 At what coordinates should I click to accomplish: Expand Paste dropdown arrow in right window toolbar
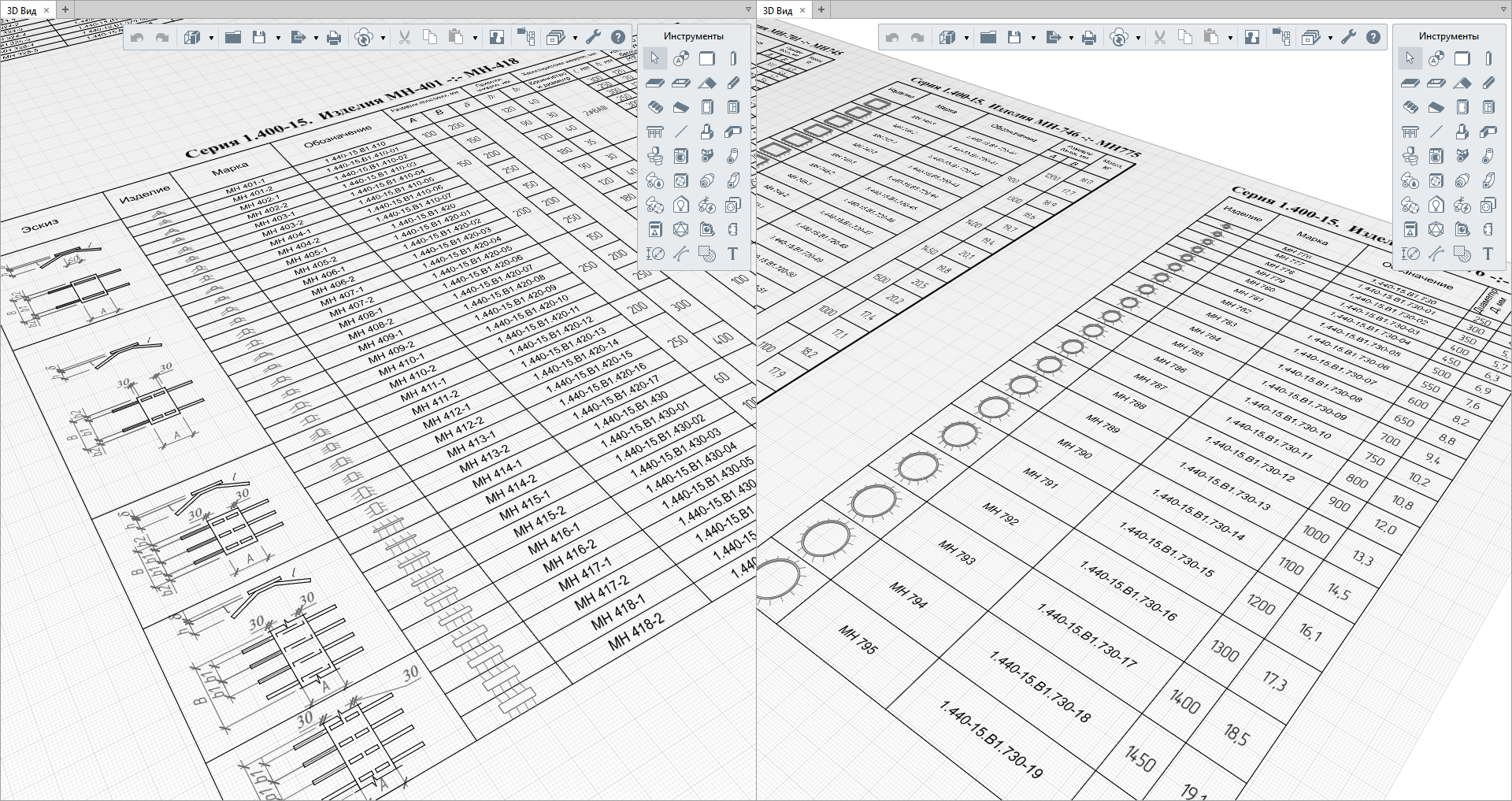tap(1230, 38)
